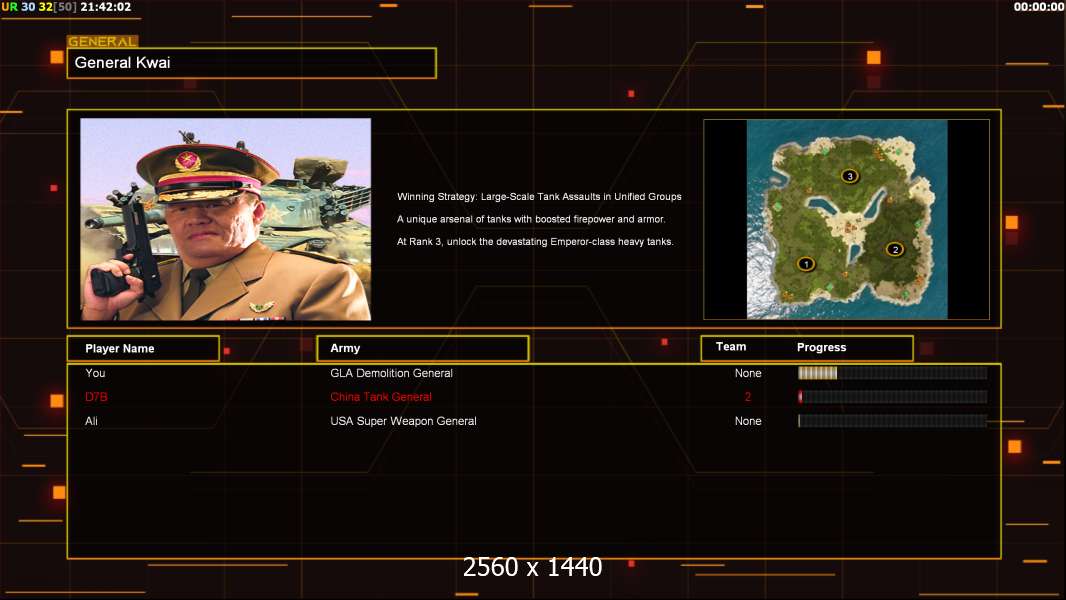The image size is (1066, 600).
Task: Click the loading progress bar for Ali
Action: [892, 421]
